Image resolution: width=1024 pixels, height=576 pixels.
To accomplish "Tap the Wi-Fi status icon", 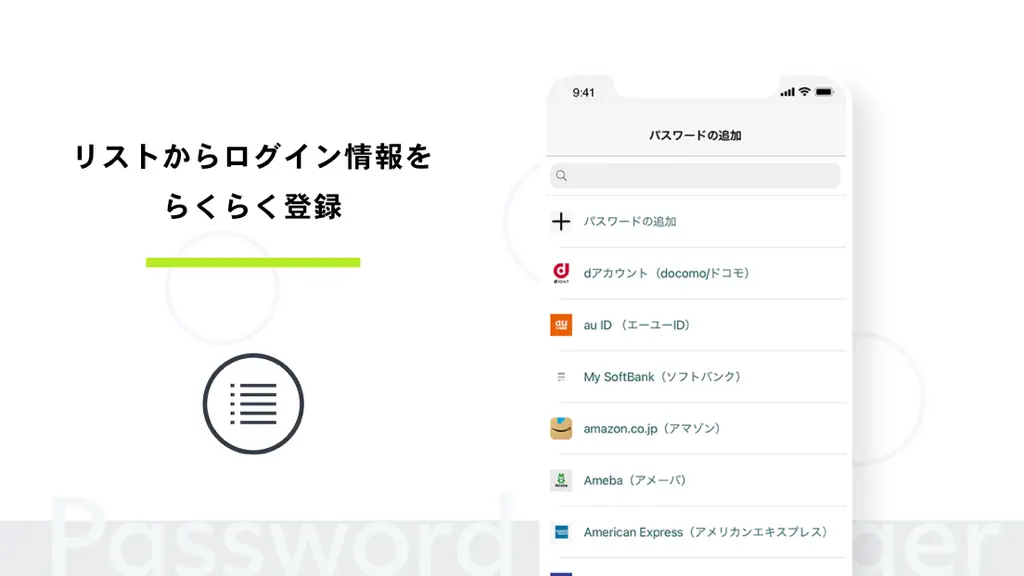I will coord(805,92).
